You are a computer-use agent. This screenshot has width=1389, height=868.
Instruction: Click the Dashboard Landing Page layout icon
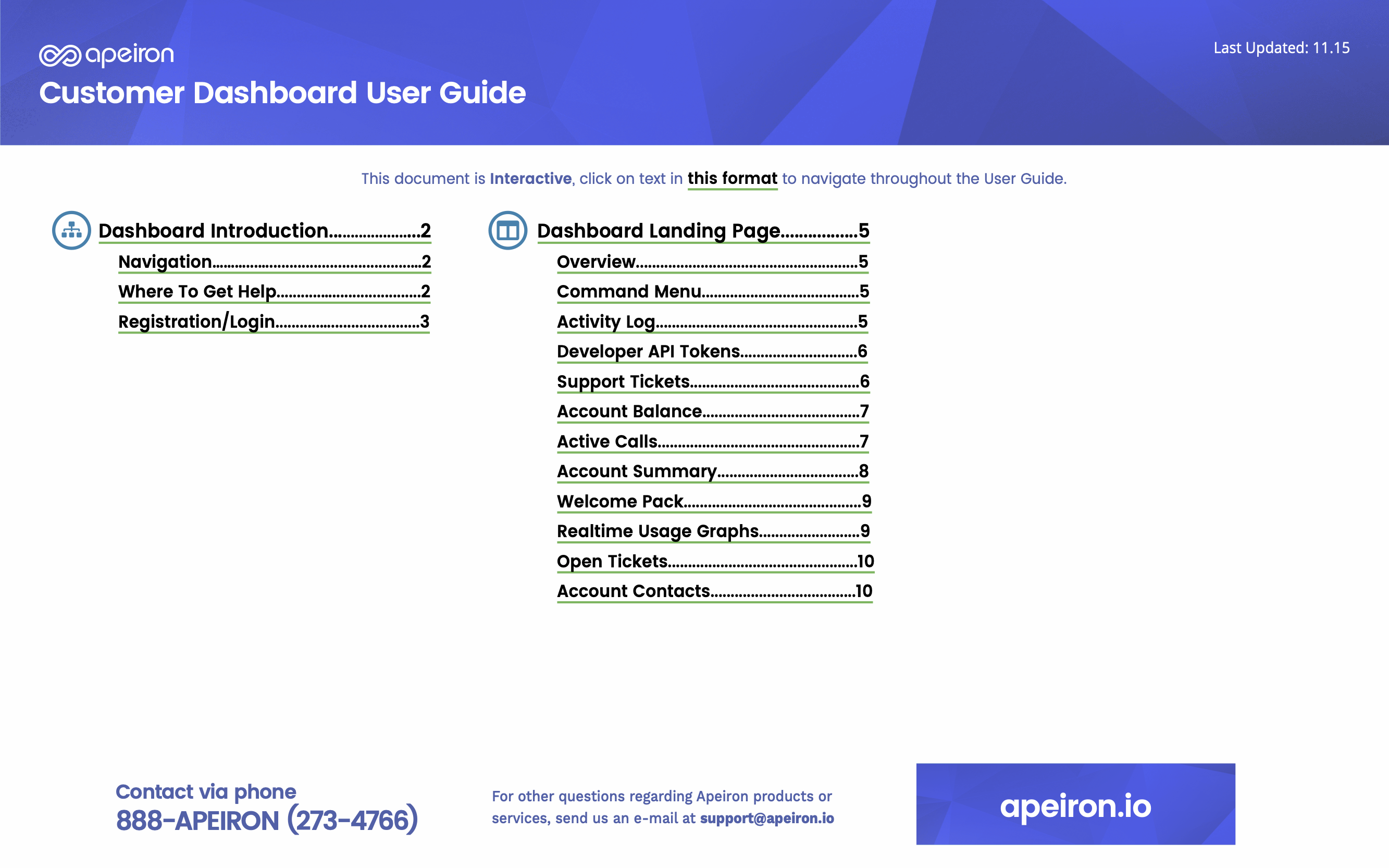(507, 230)
